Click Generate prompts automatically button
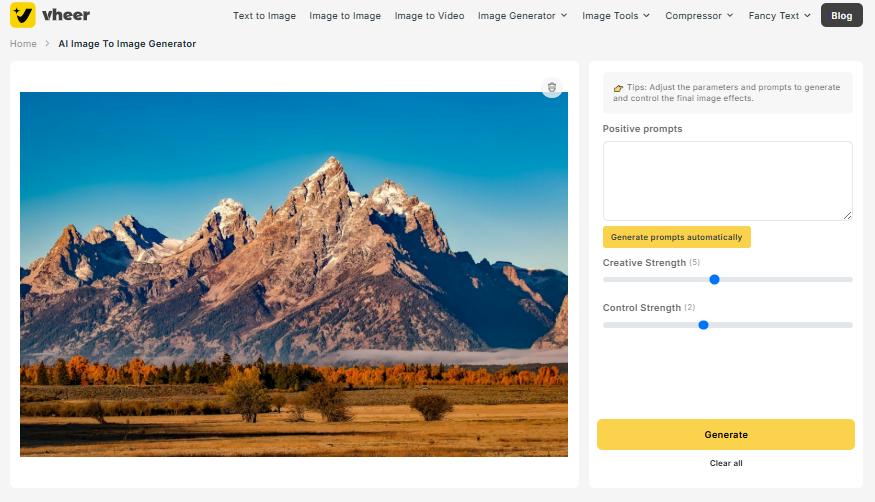The height and width of the screenshot is (502, 875). (676, 237)
